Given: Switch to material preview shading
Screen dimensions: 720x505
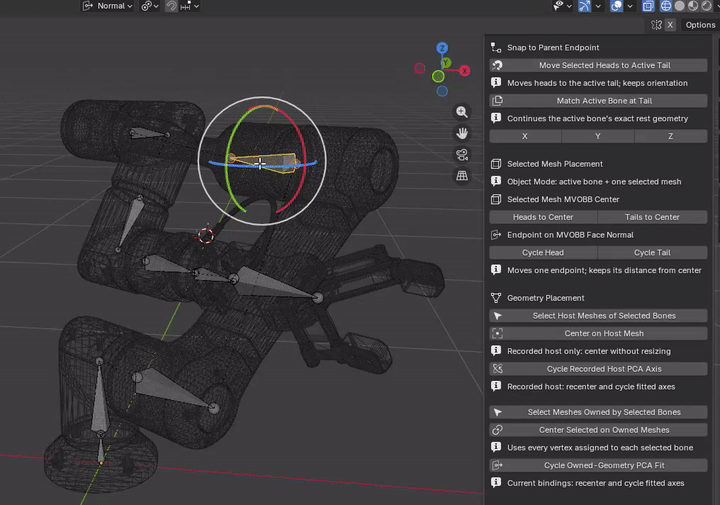Looking at the screenshot, I should click(x=693, y=6).
